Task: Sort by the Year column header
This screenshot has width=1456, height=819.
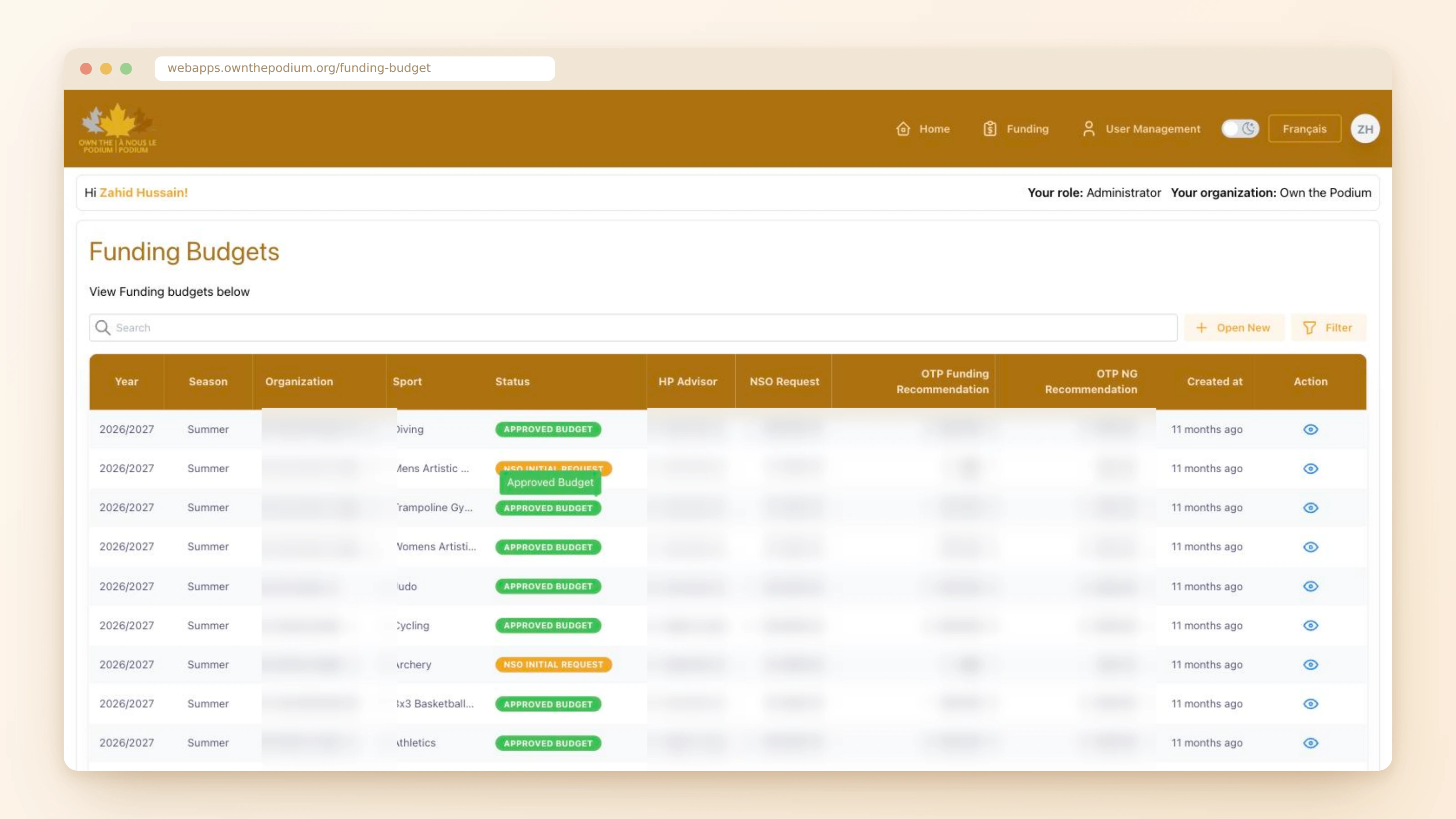Action: pyautogui.click(x=126, y=382)
